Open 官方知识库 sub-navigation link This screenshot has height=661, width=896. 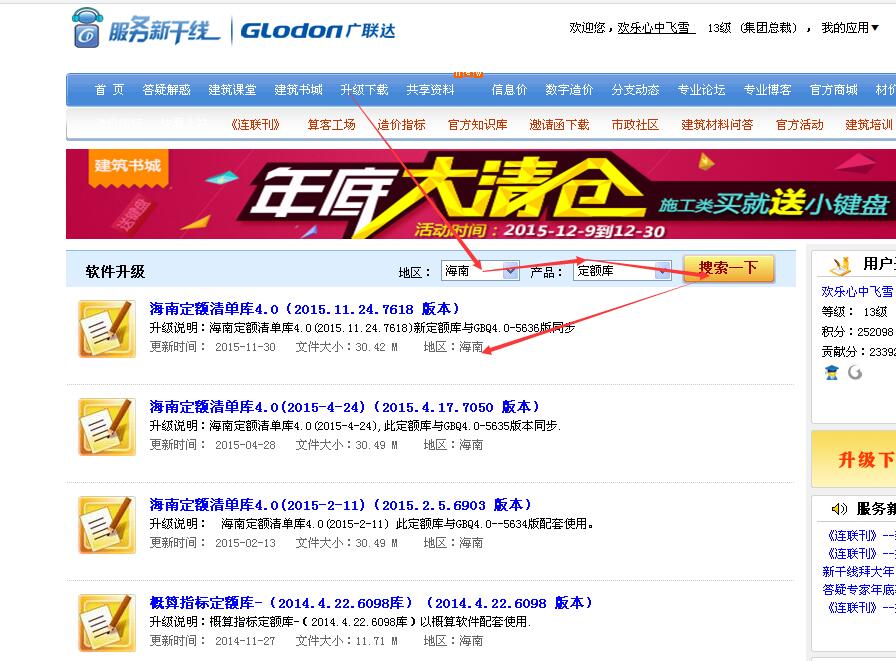478,125
